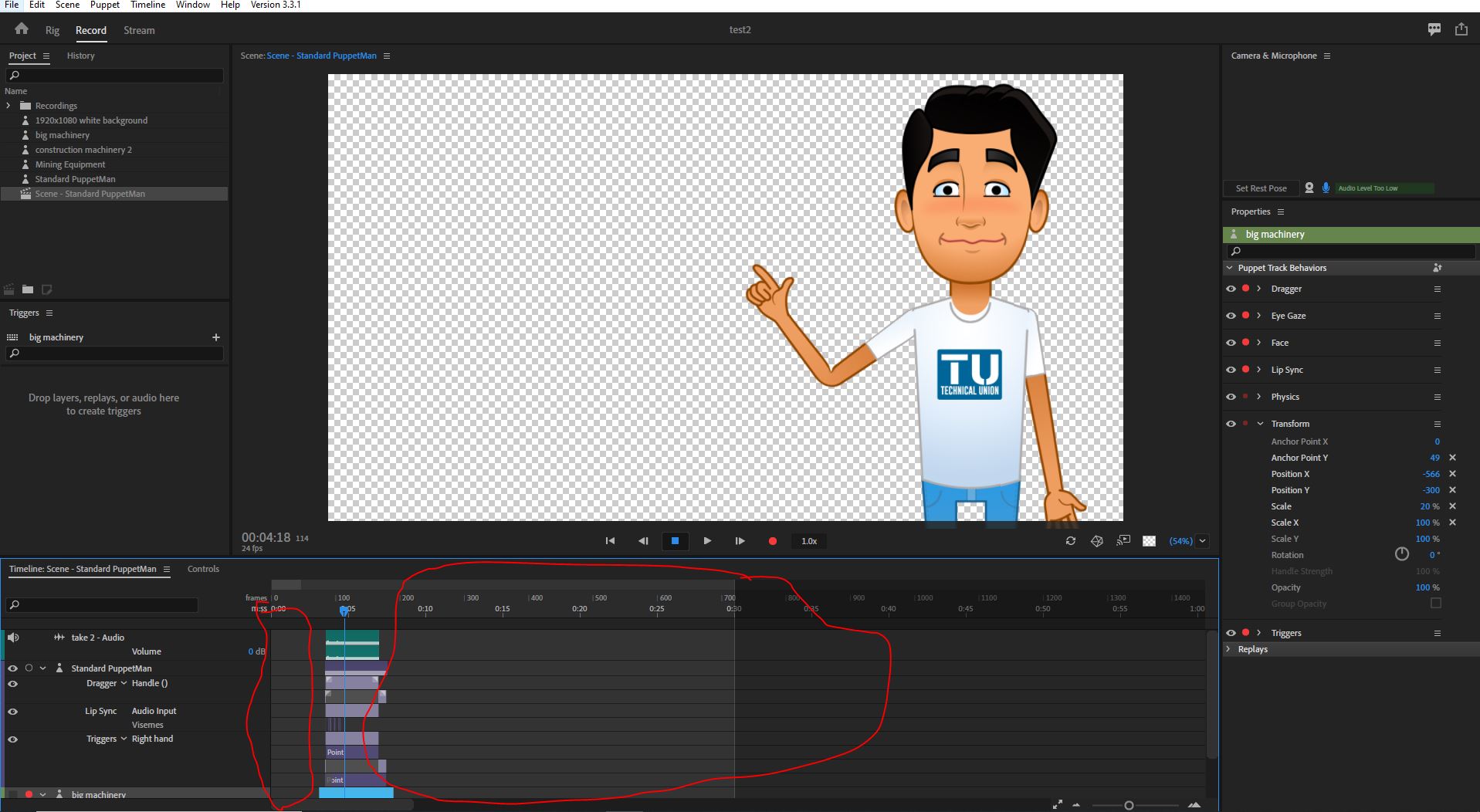Screen dimensions: 1480x812
Task: Expand the Recordings folder
Action: pos(8,105)
